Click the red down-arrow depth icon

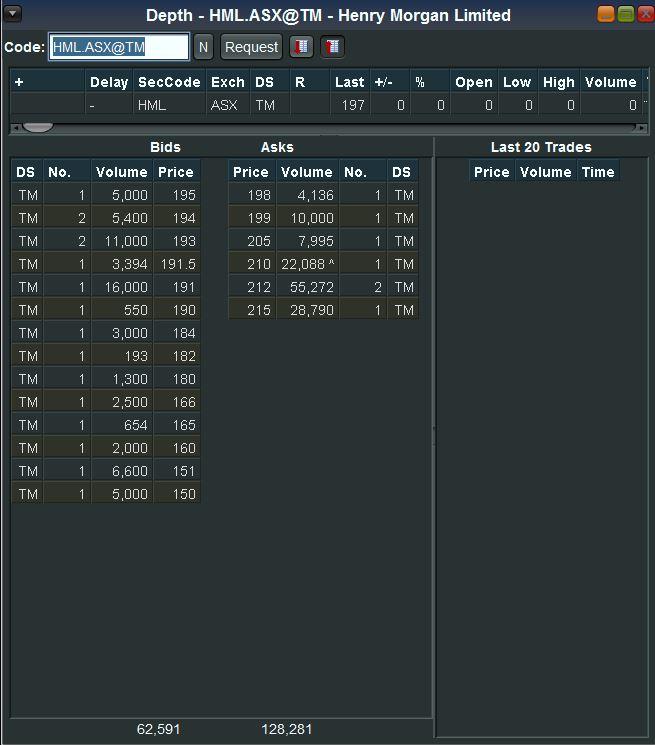click(x=301, y=47)
